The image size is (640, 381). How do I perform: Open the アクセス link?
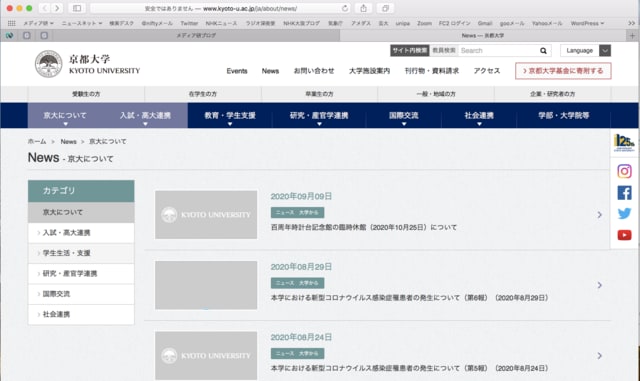[487, 71]
